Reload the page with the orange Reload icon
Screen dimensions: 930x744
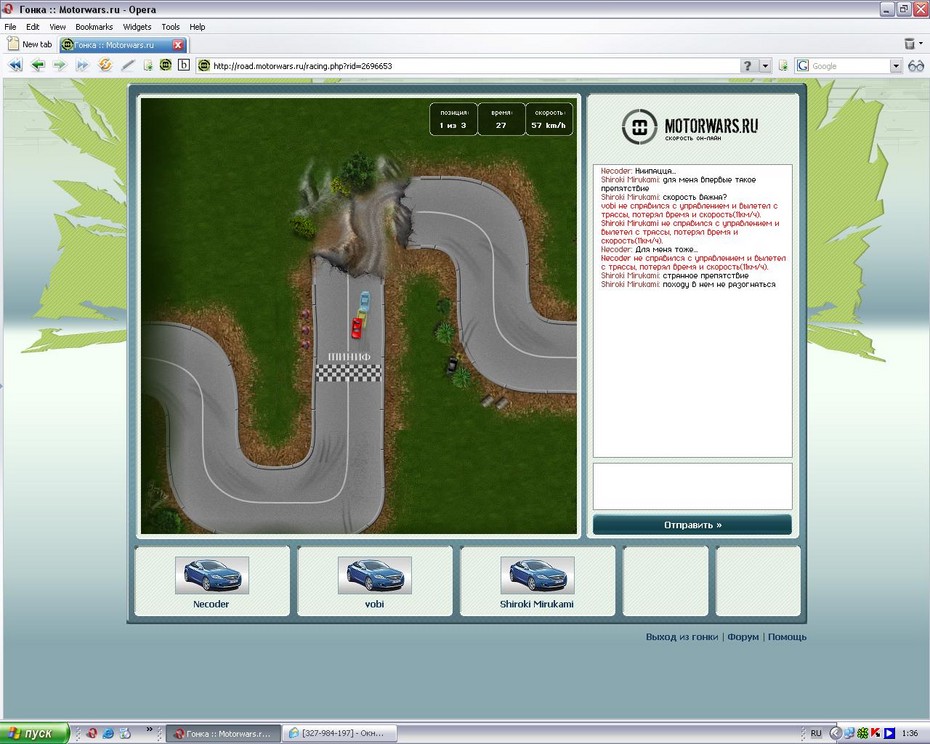105,66
